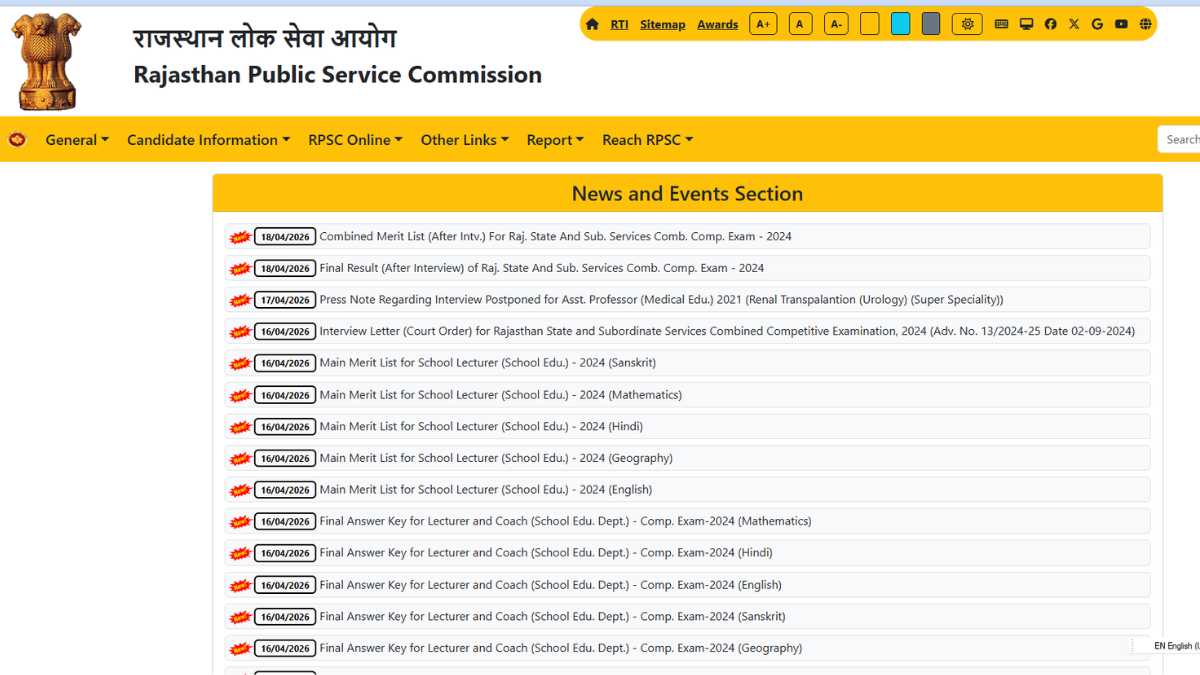
Task: Open the Facebook page icon
Action: click(x=1050, y=23)
